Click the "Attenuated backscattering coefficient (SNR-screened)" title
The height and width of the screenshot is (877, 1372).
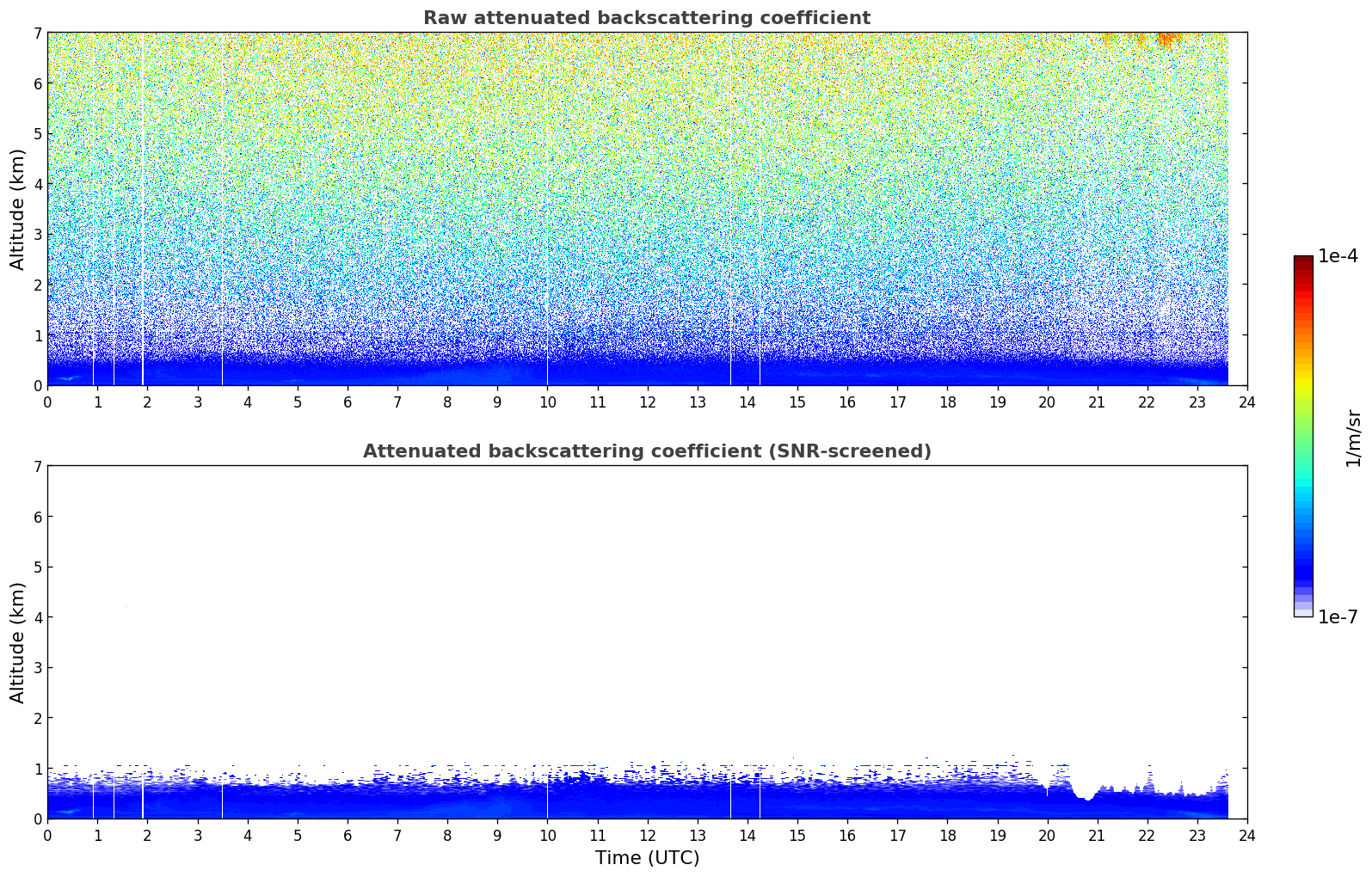click(646, 451)
